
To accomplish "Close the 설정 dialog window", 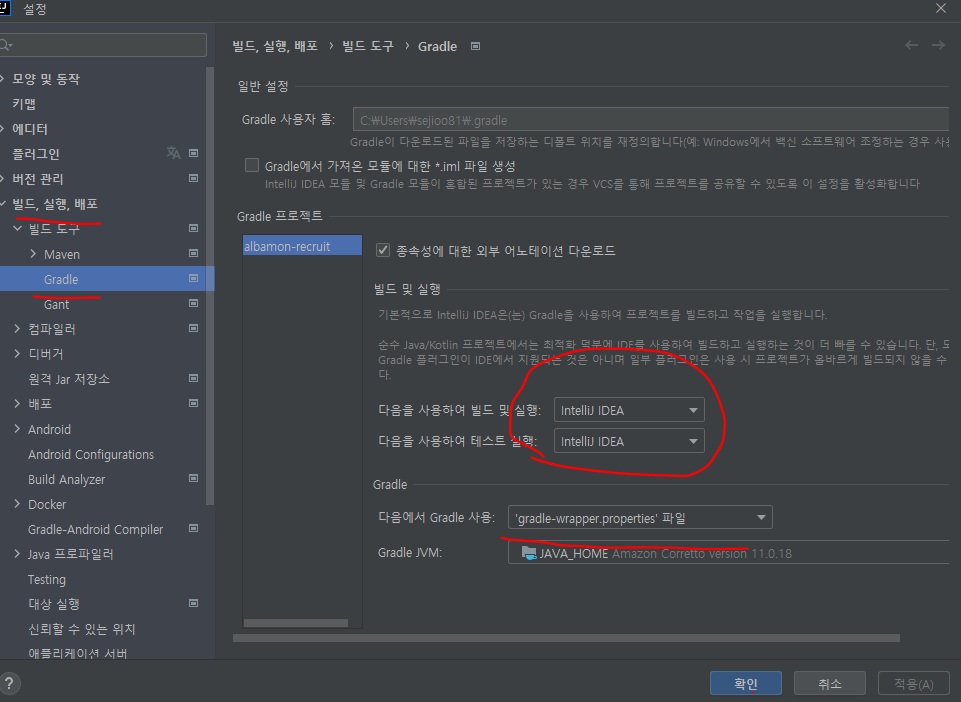I will [x=941, y=8].
